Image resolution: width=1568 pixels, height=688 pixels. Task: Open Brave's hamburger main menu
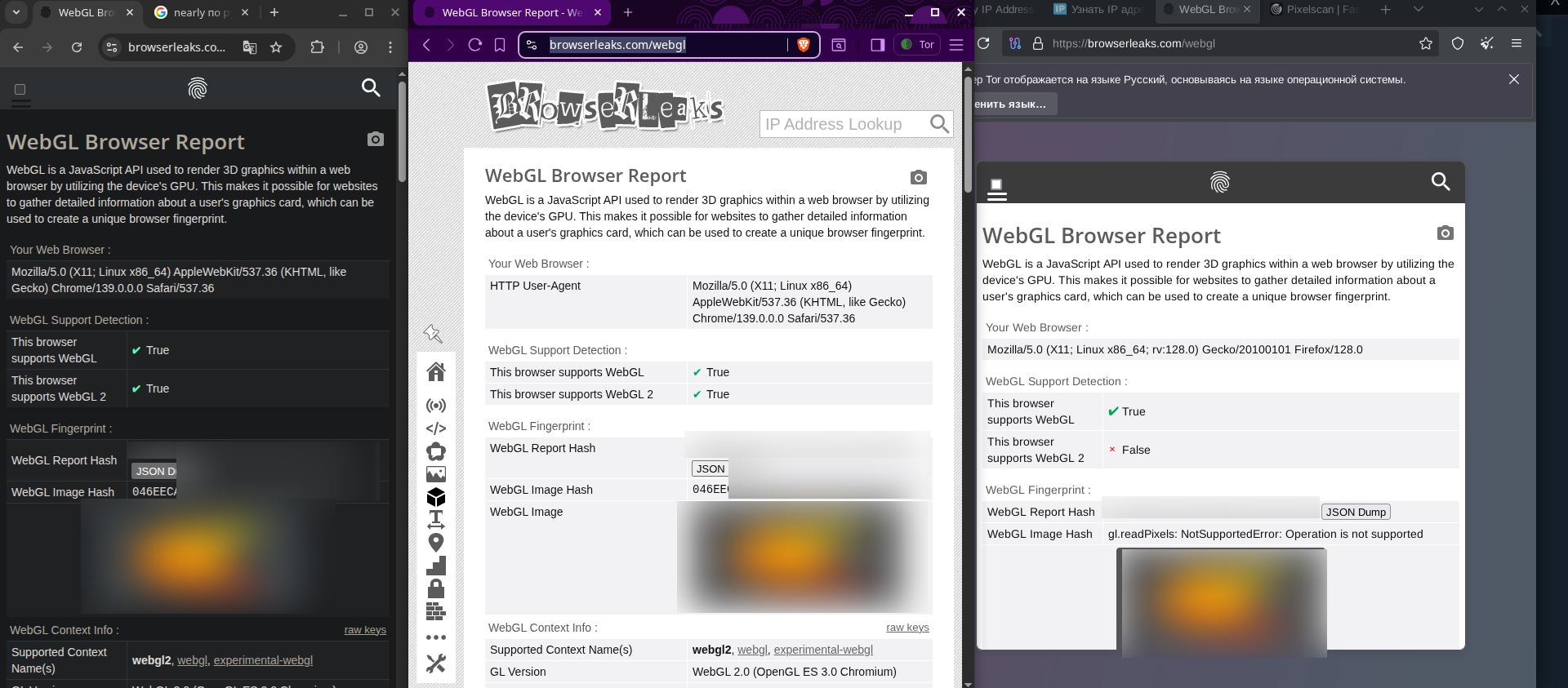click(x=956, y=45)
